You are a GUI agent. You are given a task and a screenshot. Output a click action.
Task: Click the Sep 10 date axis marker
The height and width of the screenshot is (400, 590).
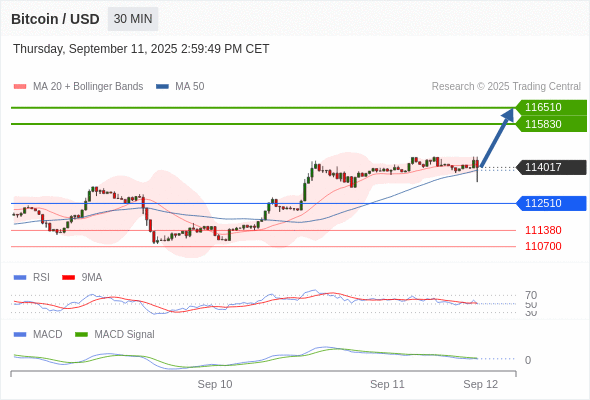[x=215, y=384]
